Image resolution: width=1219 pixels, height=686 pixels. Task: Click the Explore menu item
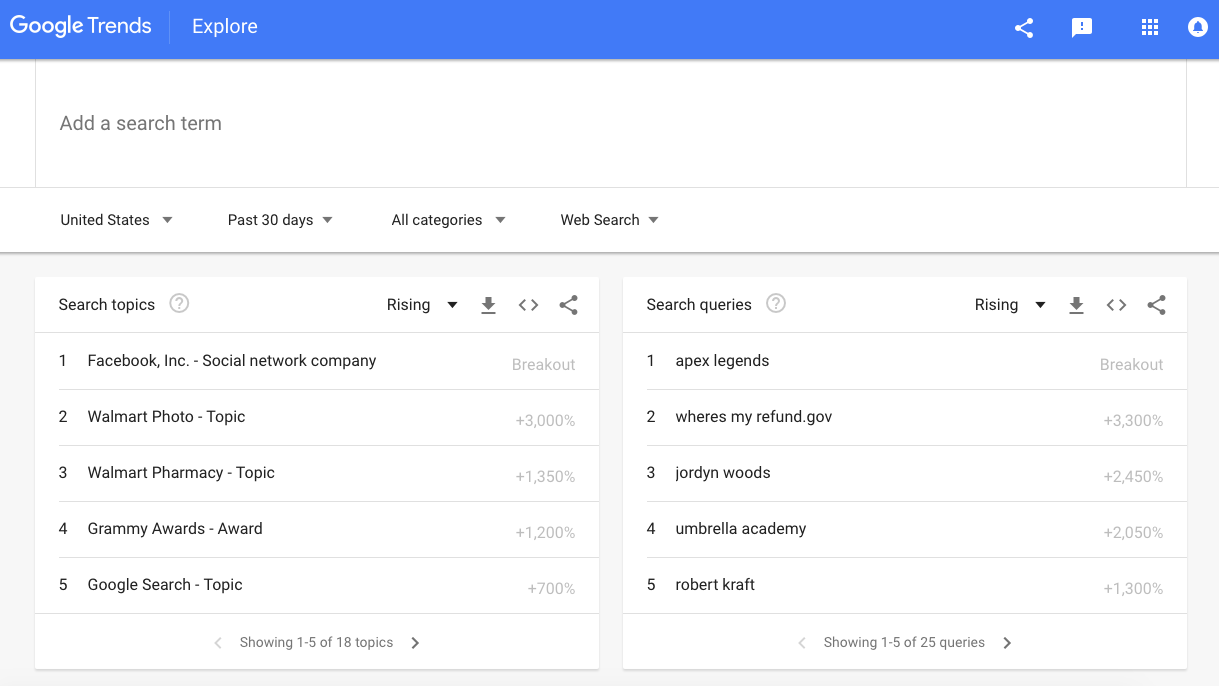pyautogui.click(x=224, y=27)
